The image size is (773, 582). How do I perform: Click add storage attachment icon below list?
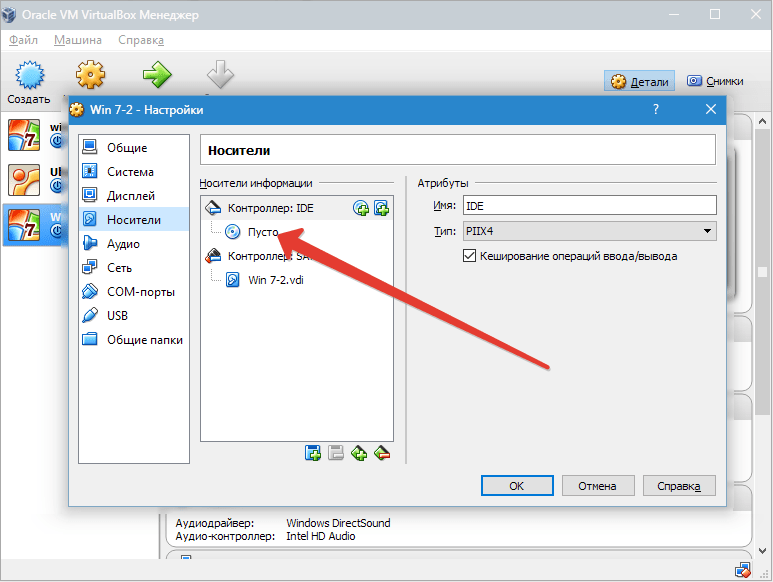tap(359, 453)
